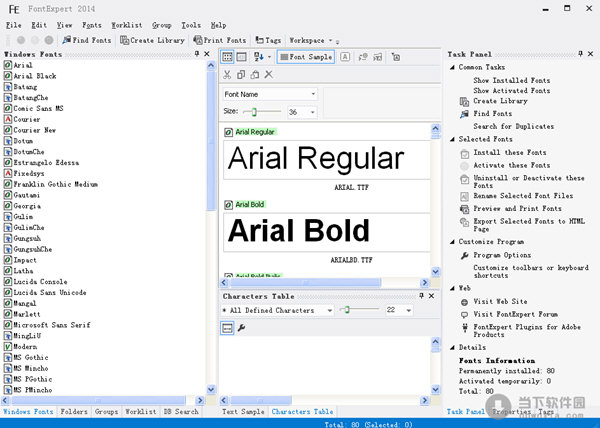Click the Arial Regular large sample preview

[x=327, y=159]
